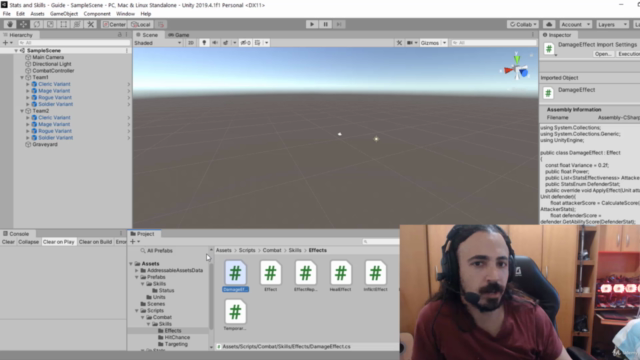Image resolution: width=640 pixels, height=360 pixels.
Task: Select the Scale tool in the toolbar
Action: coord(50,24)
